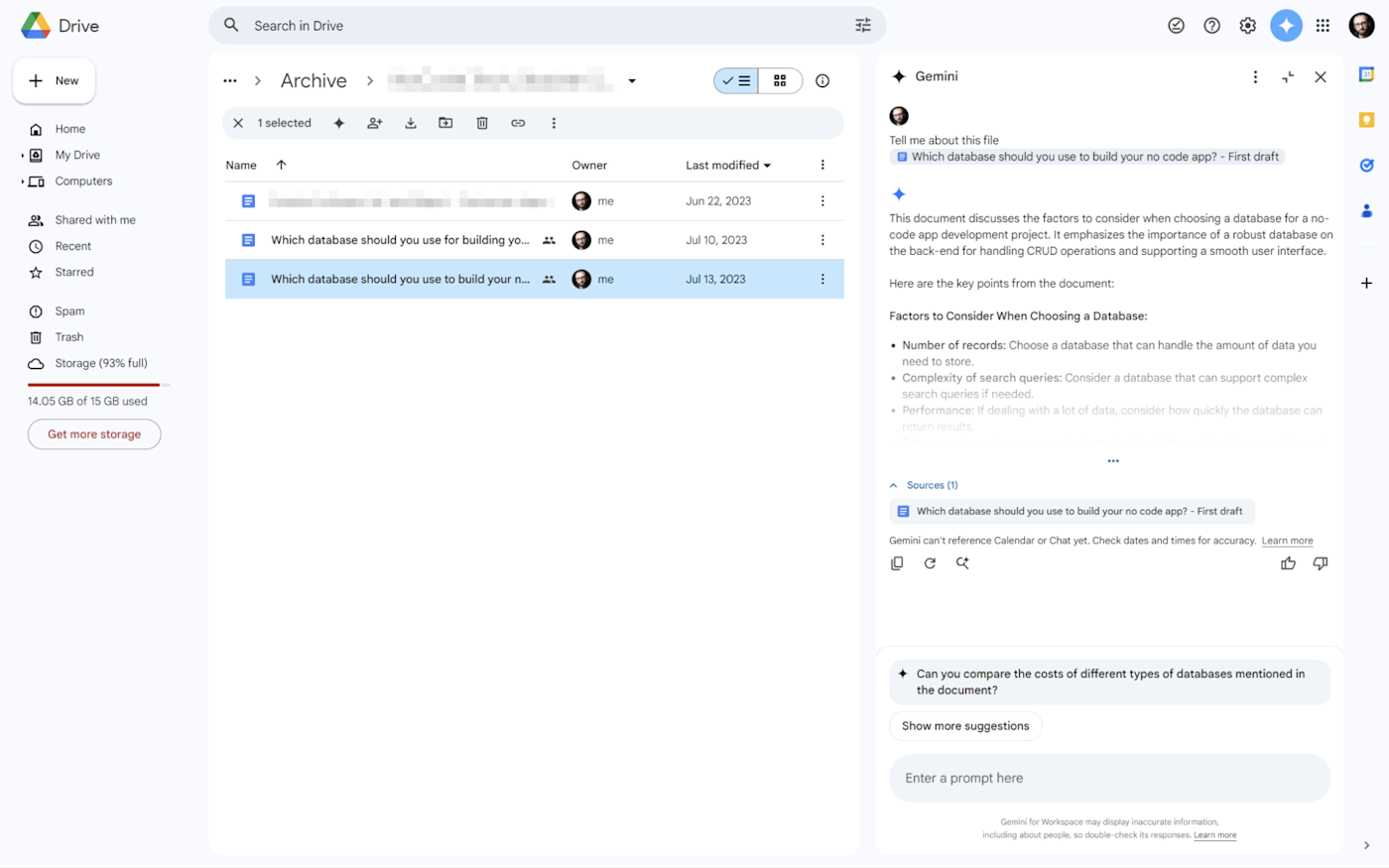Expand the Computers tree arrow

point(23,182)
